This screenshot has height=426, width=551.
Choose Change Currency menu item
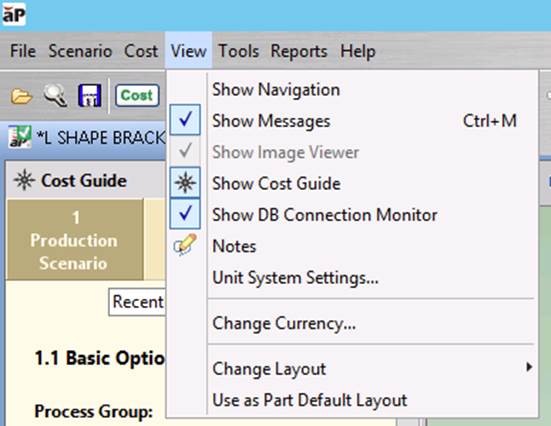(352, 323)
